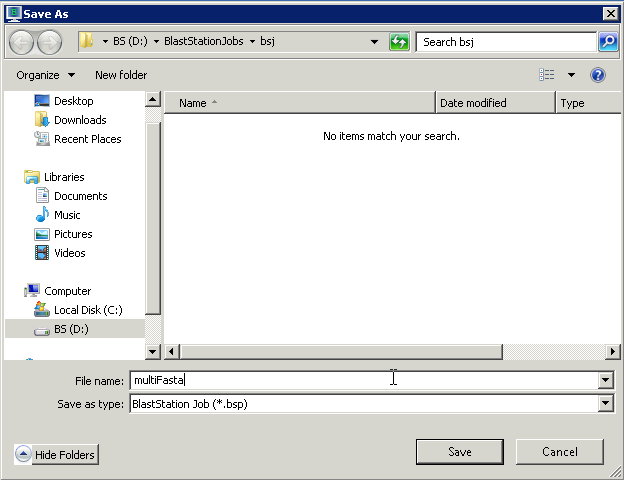Select Videos in navigation tree
The image size is (624, 480).
tap(69, 253)
